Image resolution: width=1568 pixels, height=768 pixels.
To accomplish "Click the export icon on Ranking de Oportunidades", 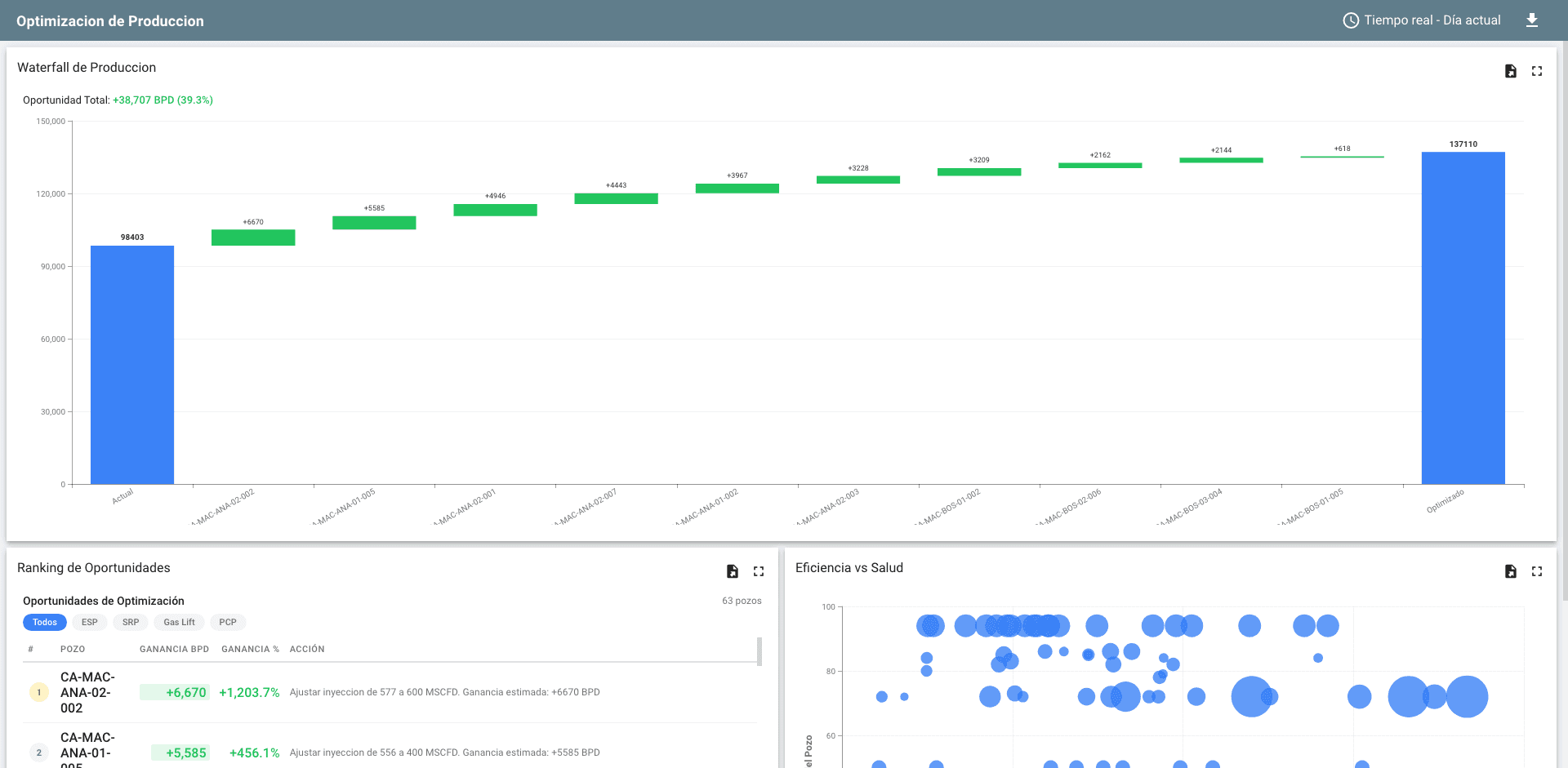I will coord(732,571).
